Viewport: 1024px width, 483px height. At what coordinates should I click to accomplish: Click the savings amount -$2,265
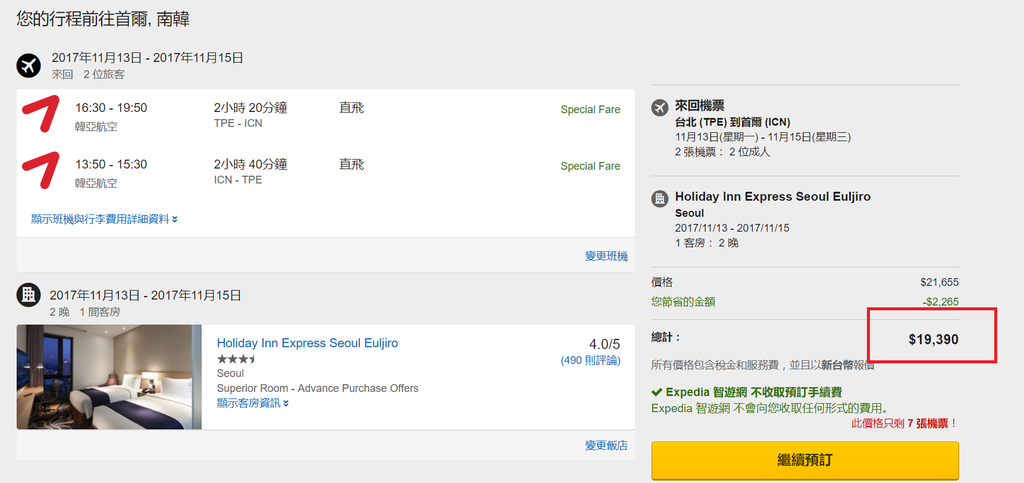[x=940, y=302]
